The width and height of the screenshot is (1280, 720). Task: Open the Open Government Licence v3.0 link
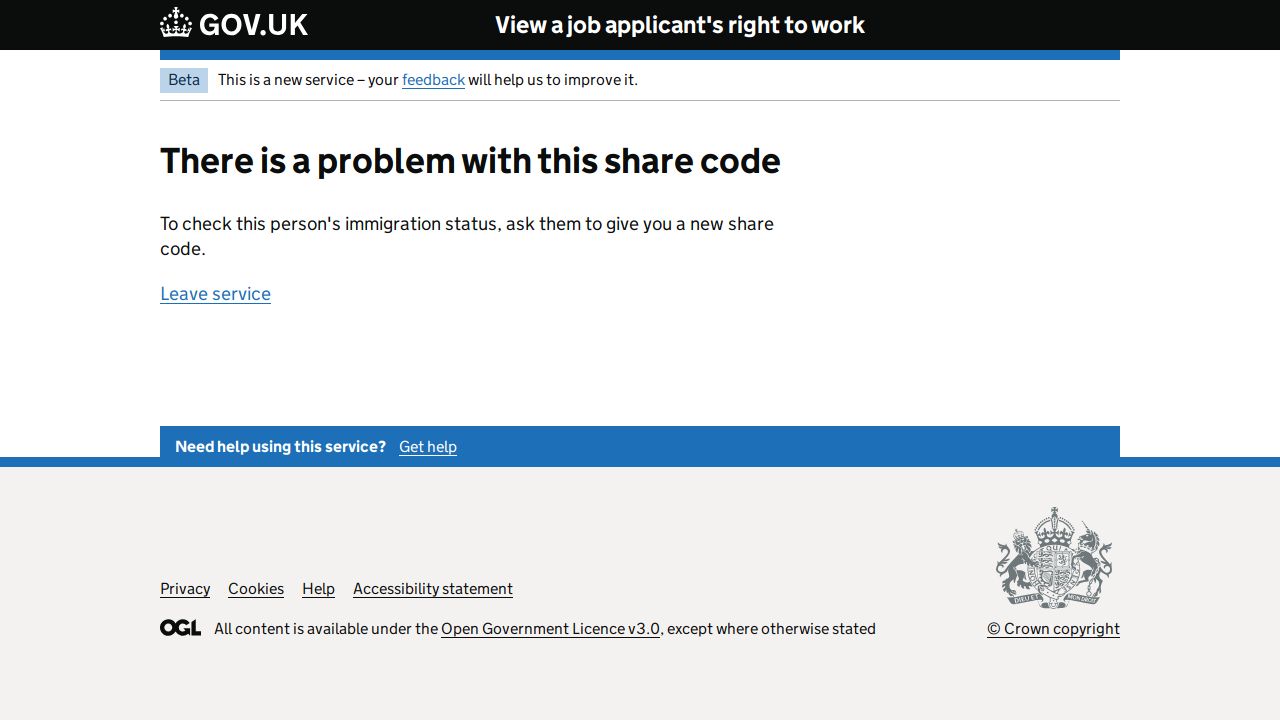pyautogui.click(x=550, y=629)
